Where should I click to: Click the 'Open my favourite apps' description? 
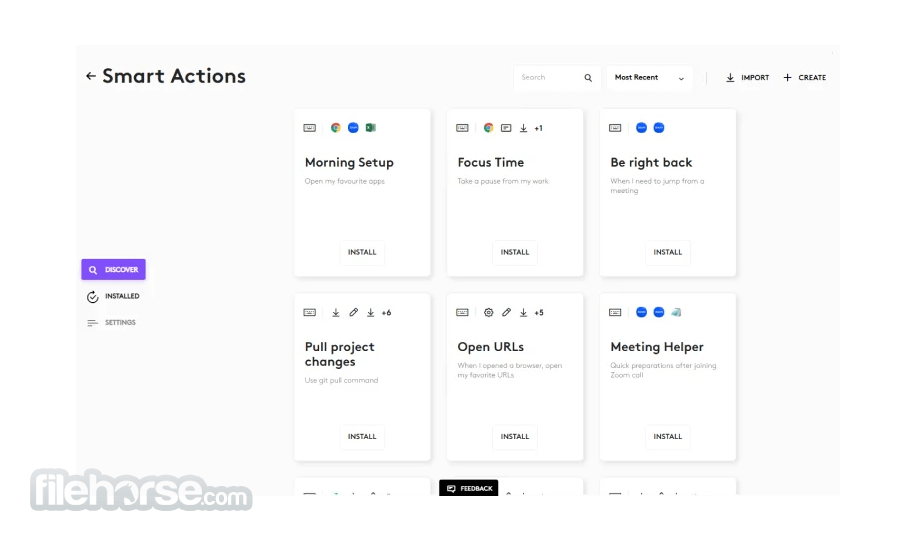344,181
